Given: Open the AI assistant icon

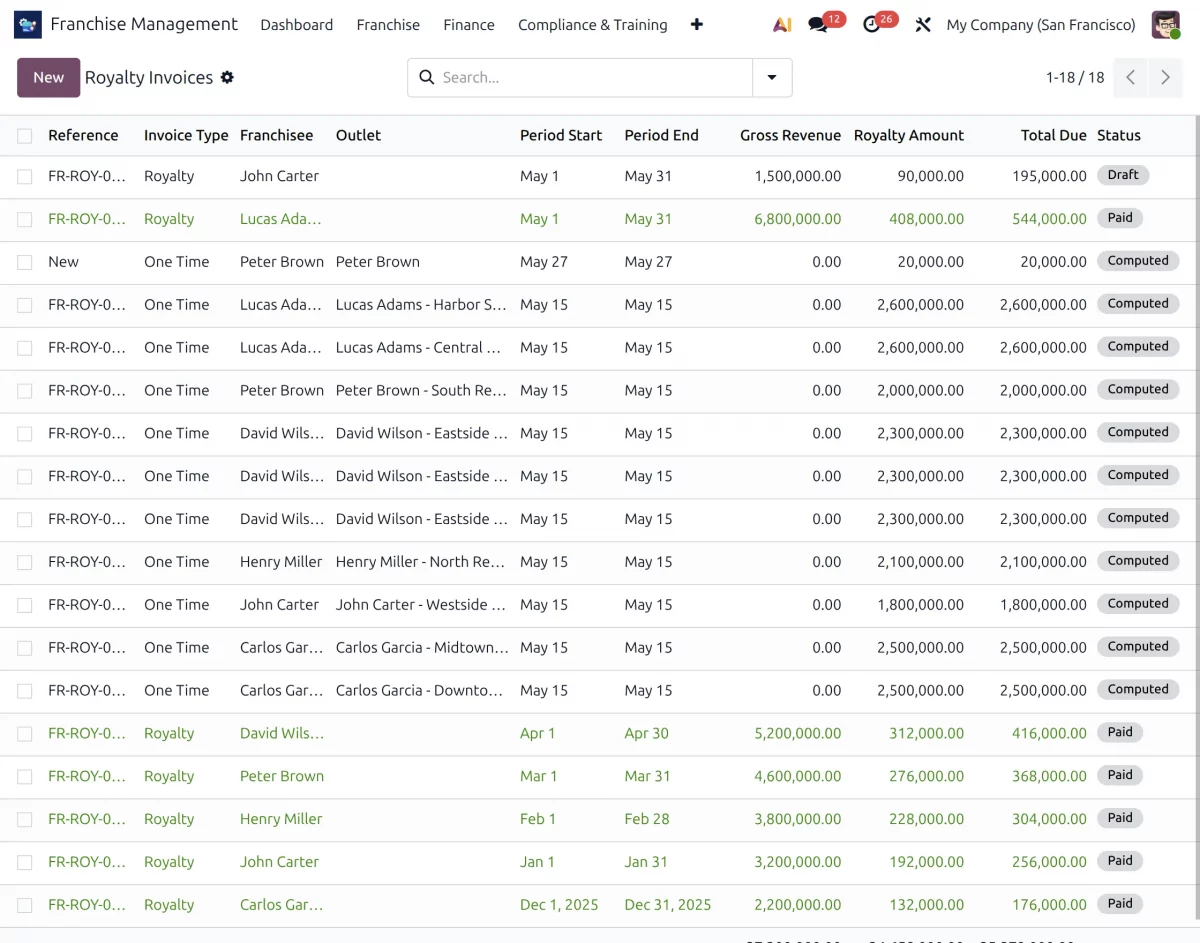Looking at the screenshot, I should coord(782,24).
